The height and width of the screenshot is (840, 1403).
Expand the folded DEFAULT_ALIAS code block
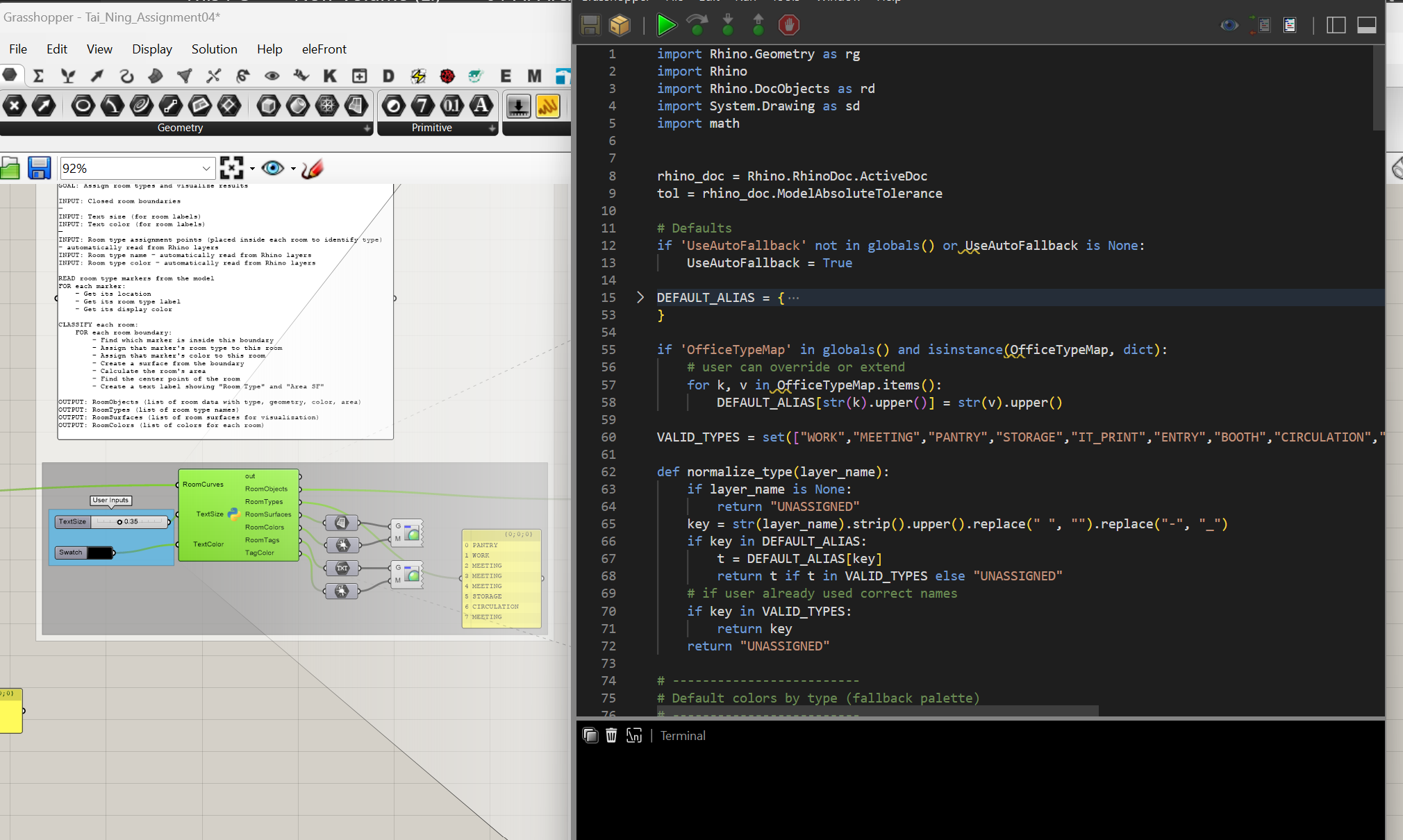click(640, 298)
